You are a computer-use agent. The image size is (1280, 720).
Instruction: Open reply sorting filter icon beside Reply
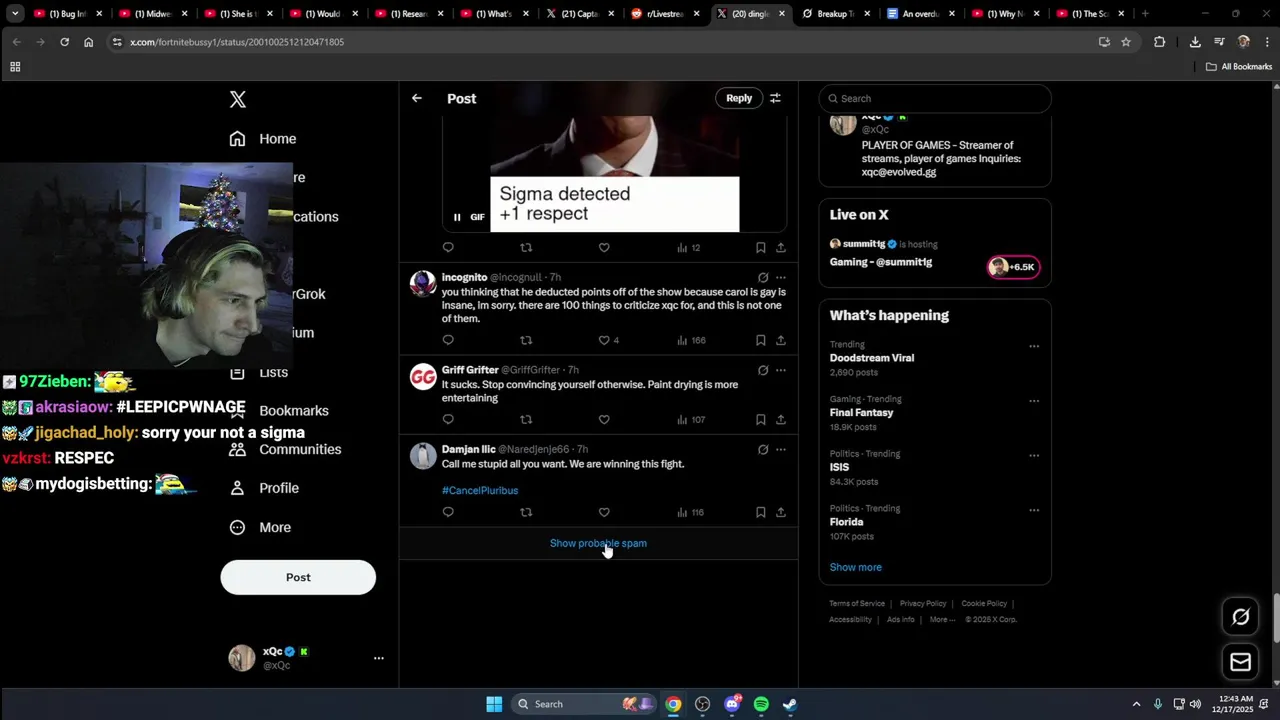pos(775,98)
